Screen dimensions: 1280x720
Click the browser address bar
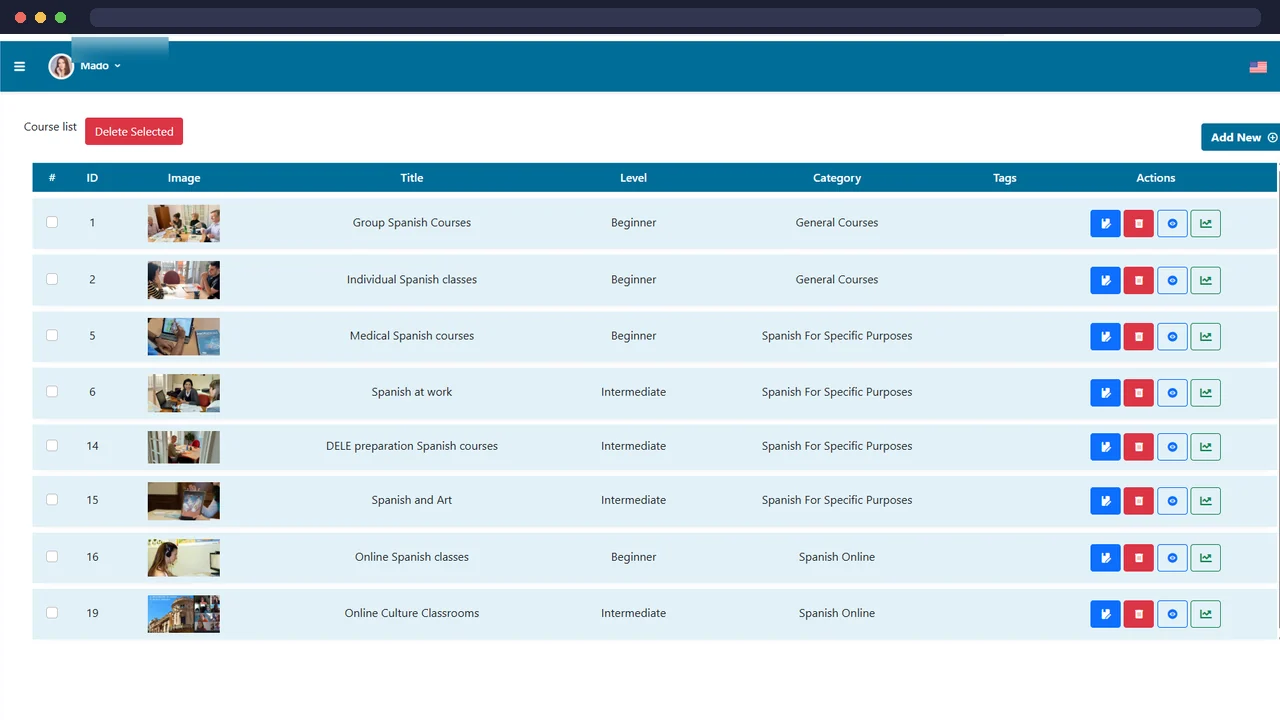coord(675,18)
